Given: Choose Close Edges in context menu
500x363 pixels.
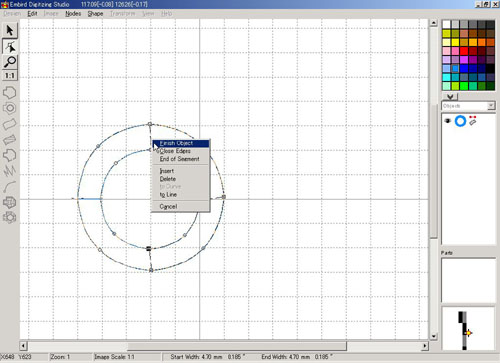Looking at the screenshot, I should click(x=181, y=151).
